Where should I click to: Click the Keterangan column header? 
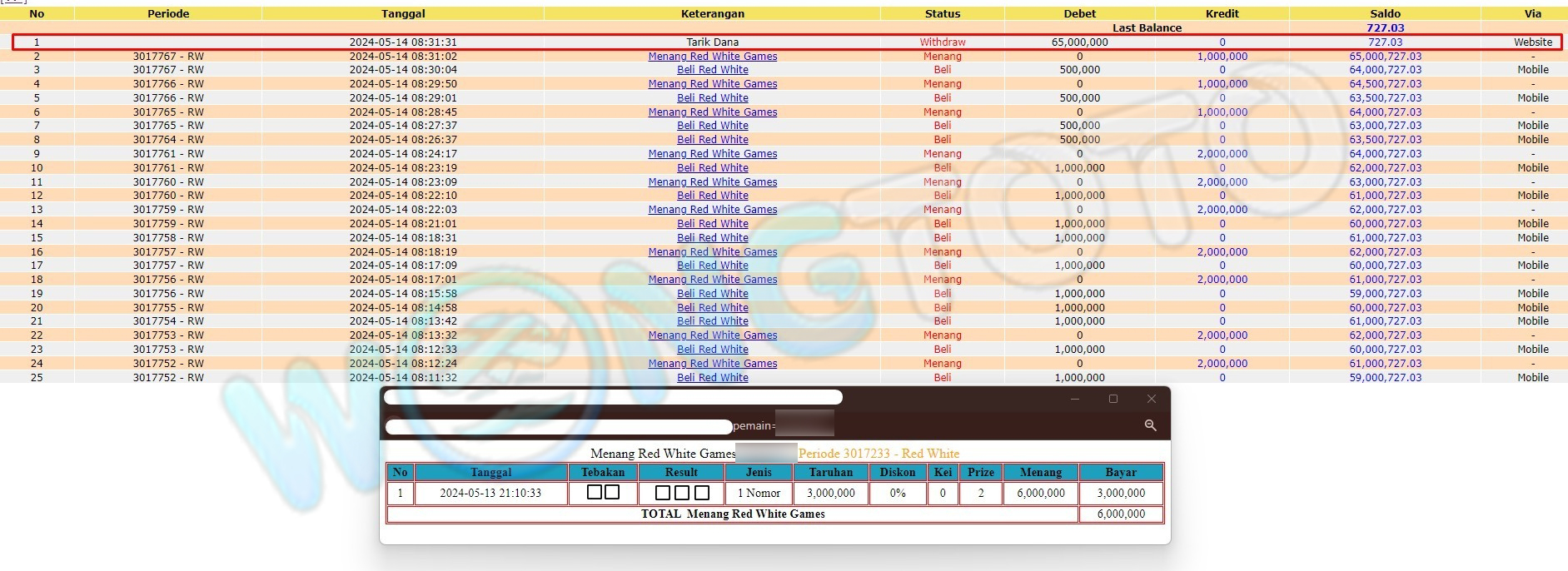click(712, 13)
